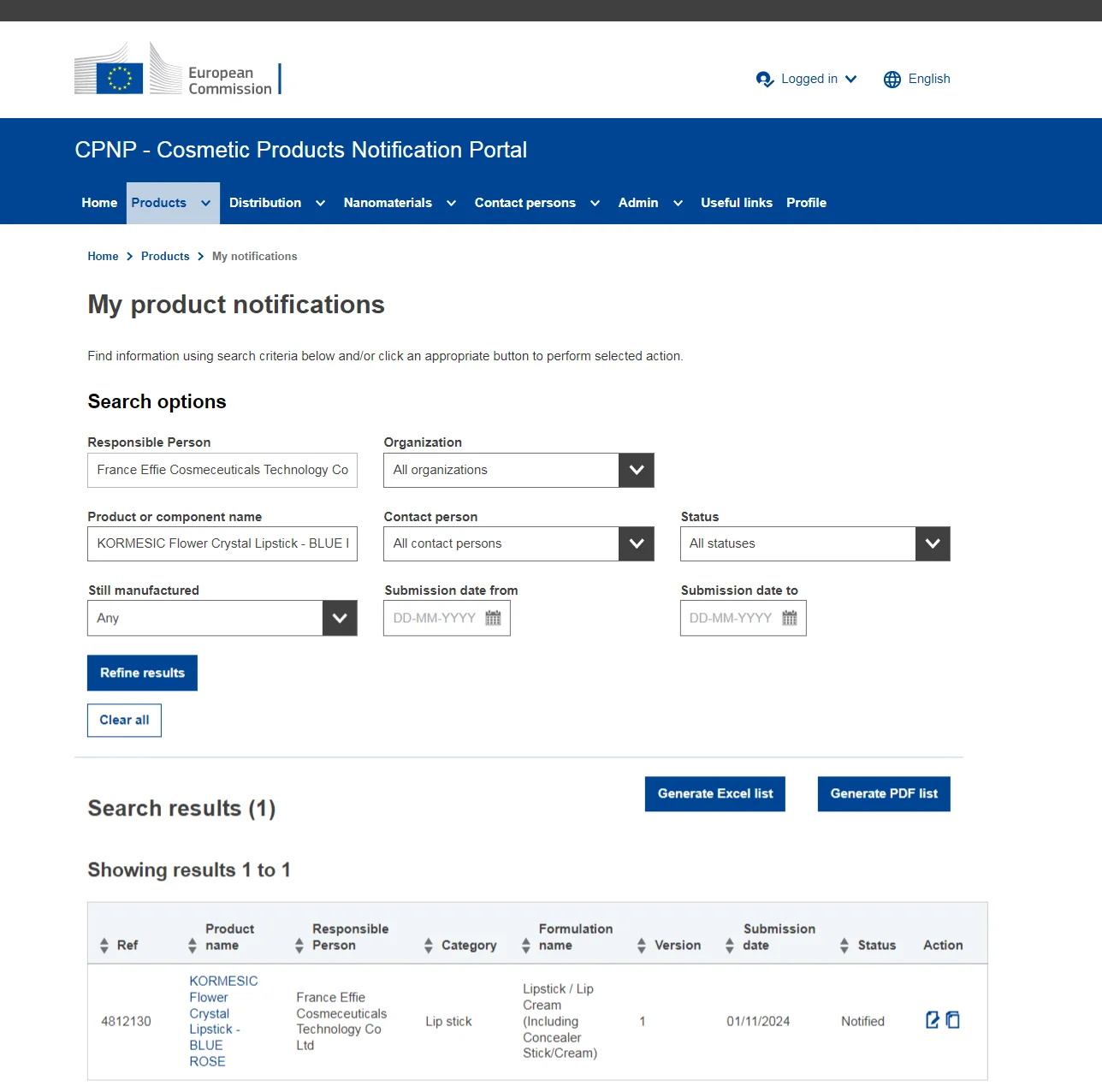Click the Product or component name field
Screen dimensions: 1102x1092
222,543
